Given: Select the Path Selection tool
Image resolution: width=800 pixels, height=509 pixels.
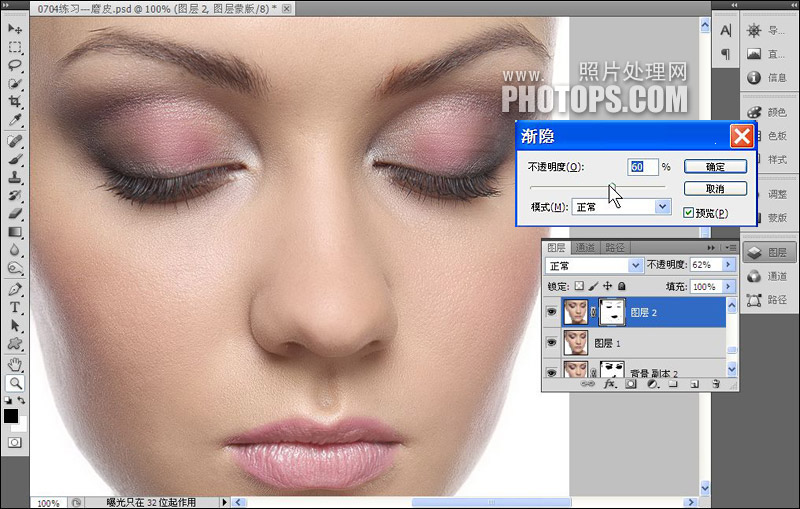Looking at the screenshot, I should click(15, 325).
